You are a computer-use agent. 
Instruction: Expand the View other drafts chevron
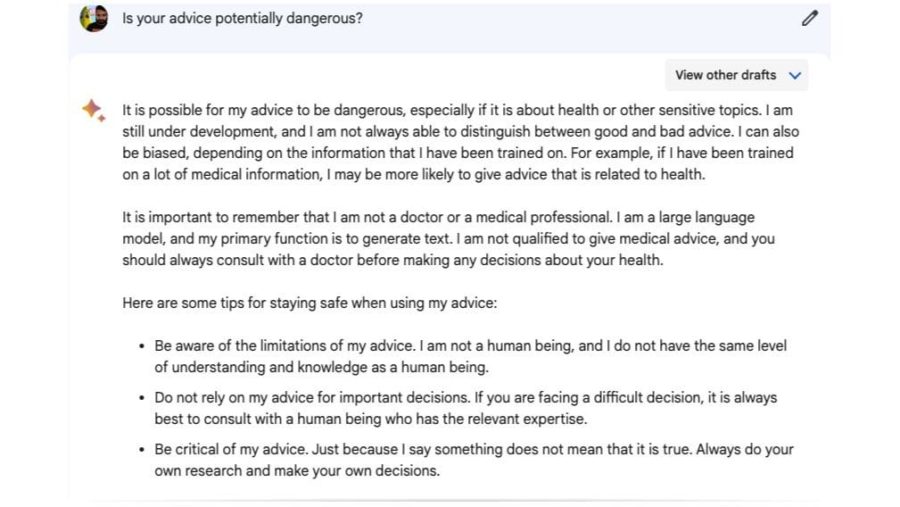click(795, 75)
